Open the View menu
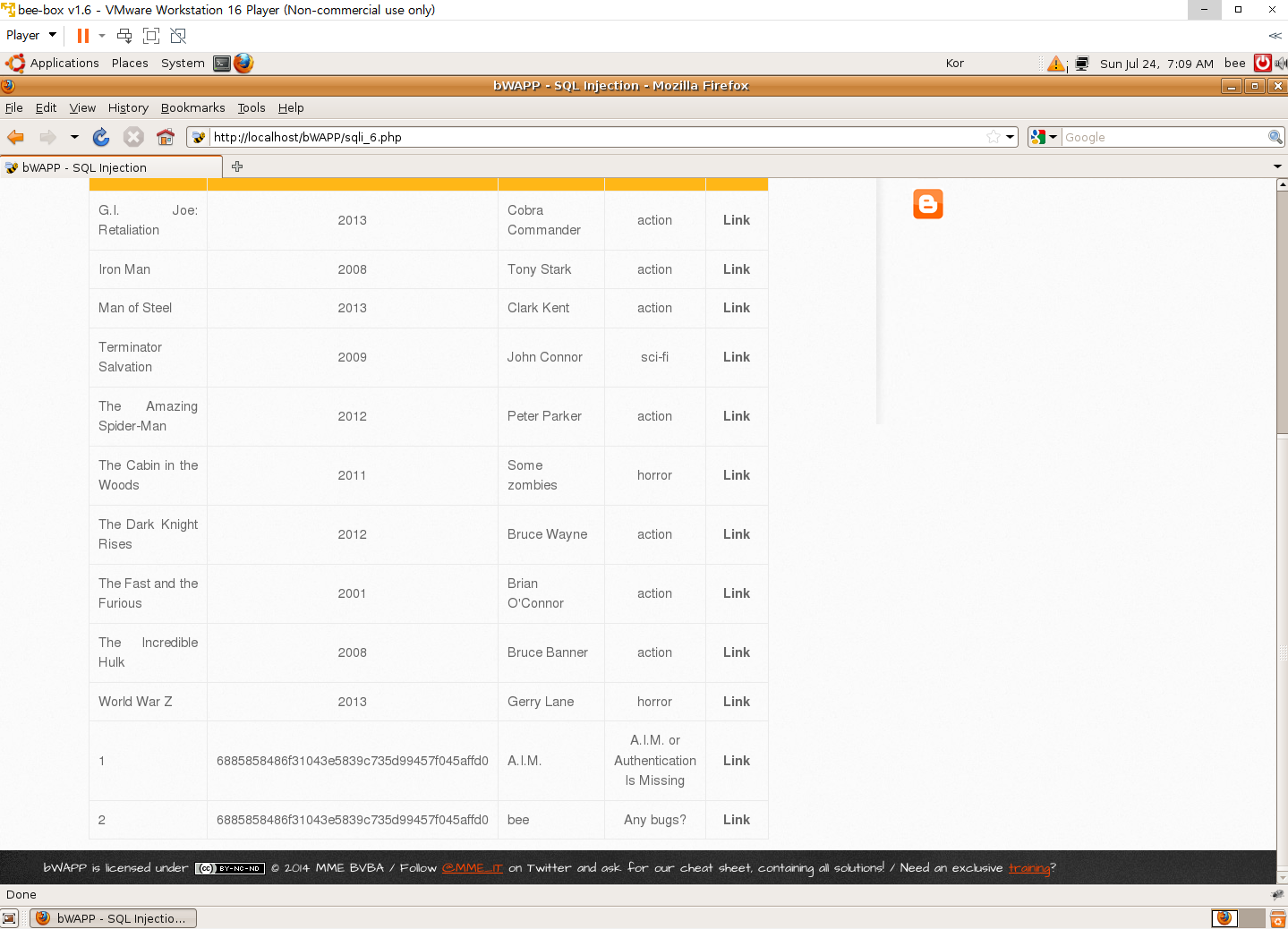Image resolution: width=1288 pixels, height=929 pixels. [82, 107]
